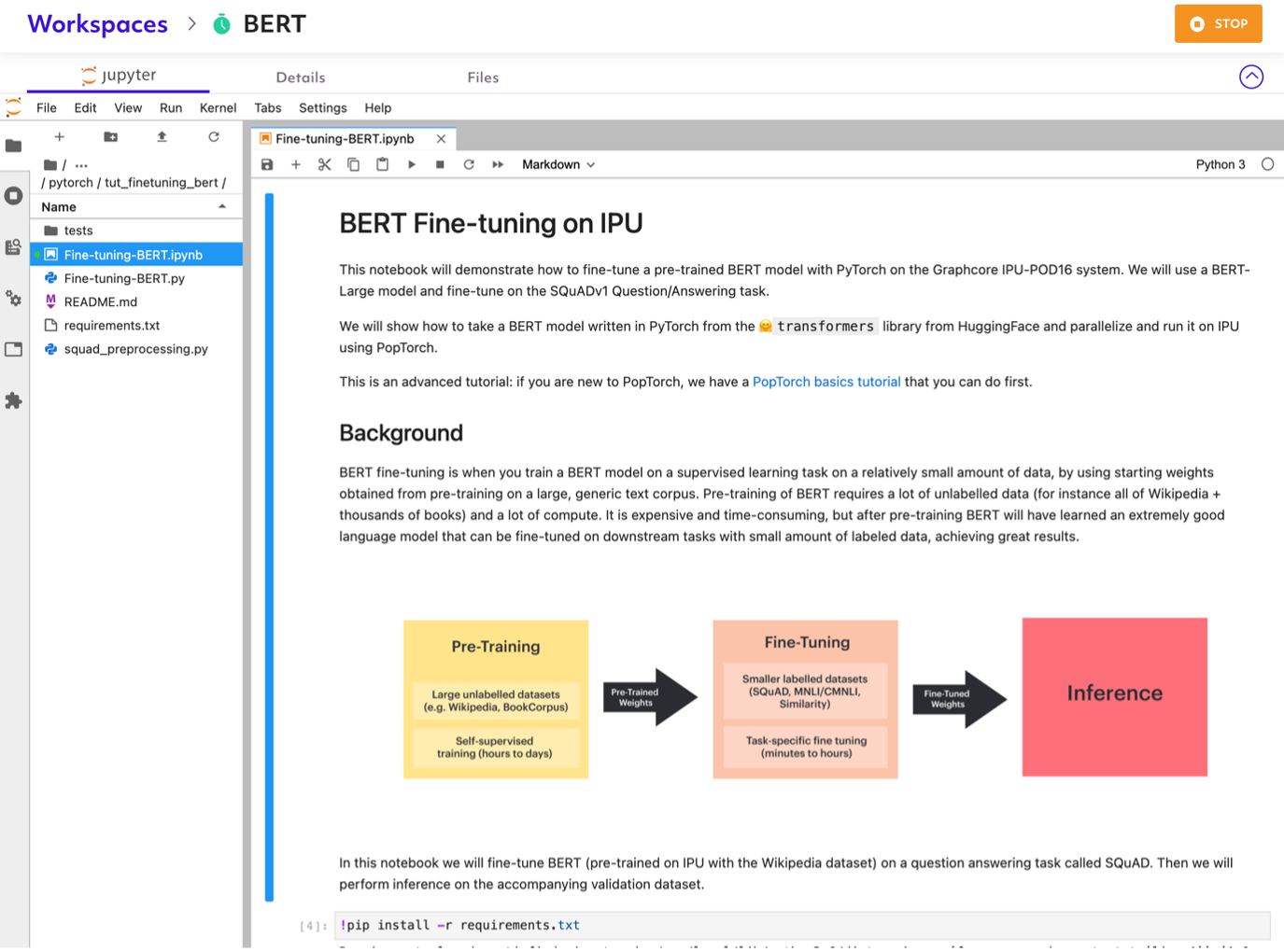The image size is (1284, 952).
Task: Switch to the jupyter tab
Action: click(x=119, y=76)
